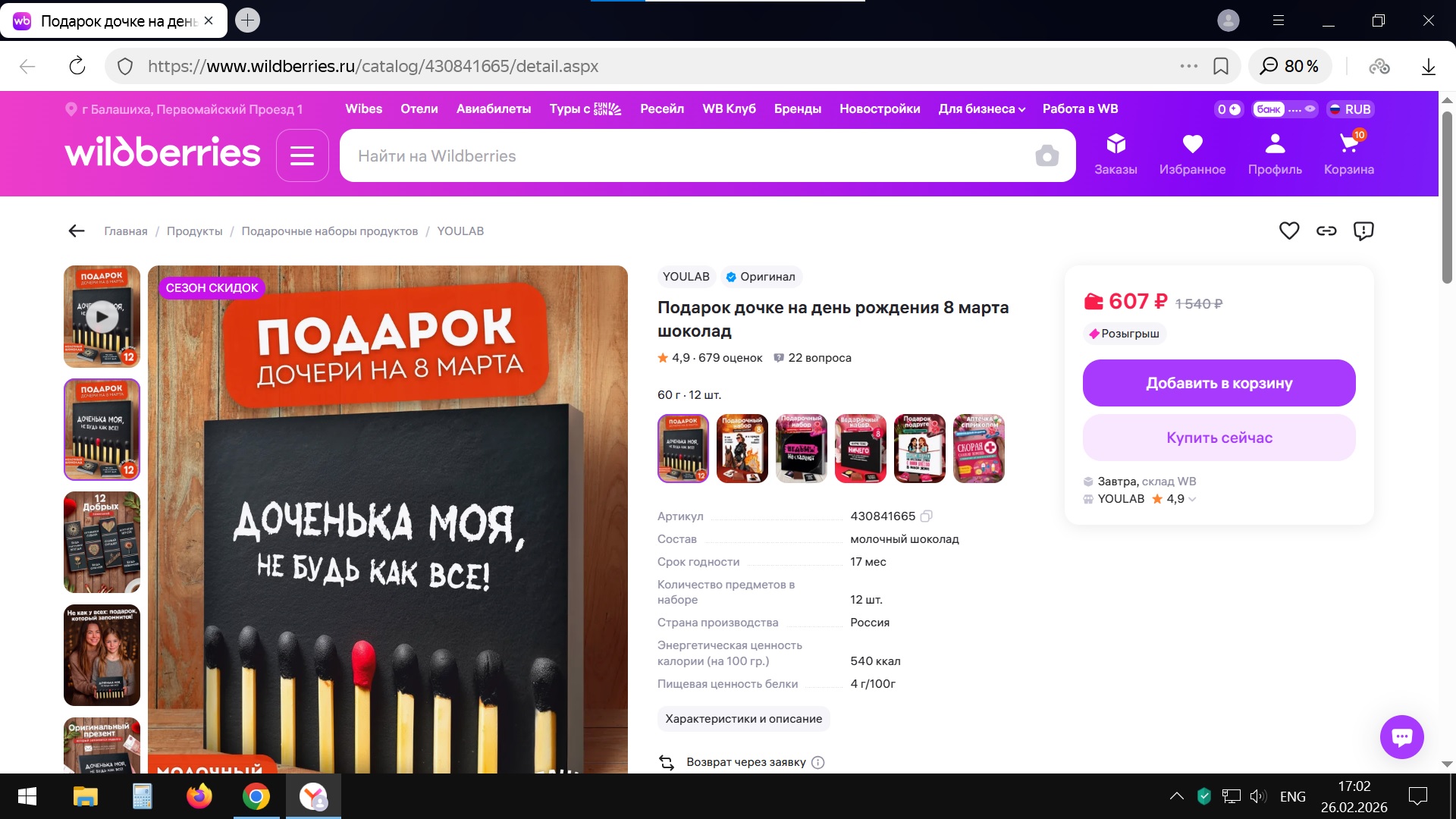Toggle the bank visibility eye switch

[x=1310, y=109]
